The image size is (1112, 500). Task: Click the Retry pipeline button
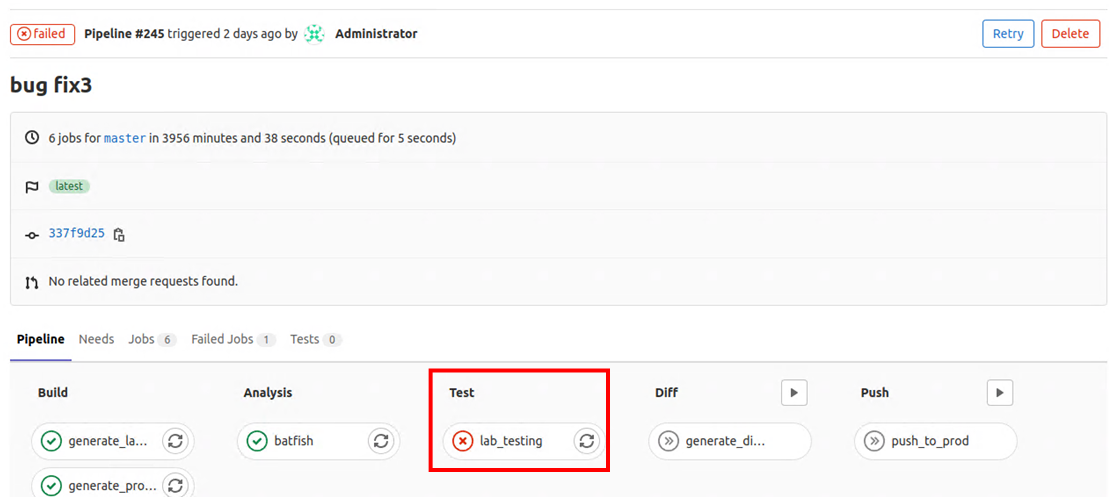1007,34
